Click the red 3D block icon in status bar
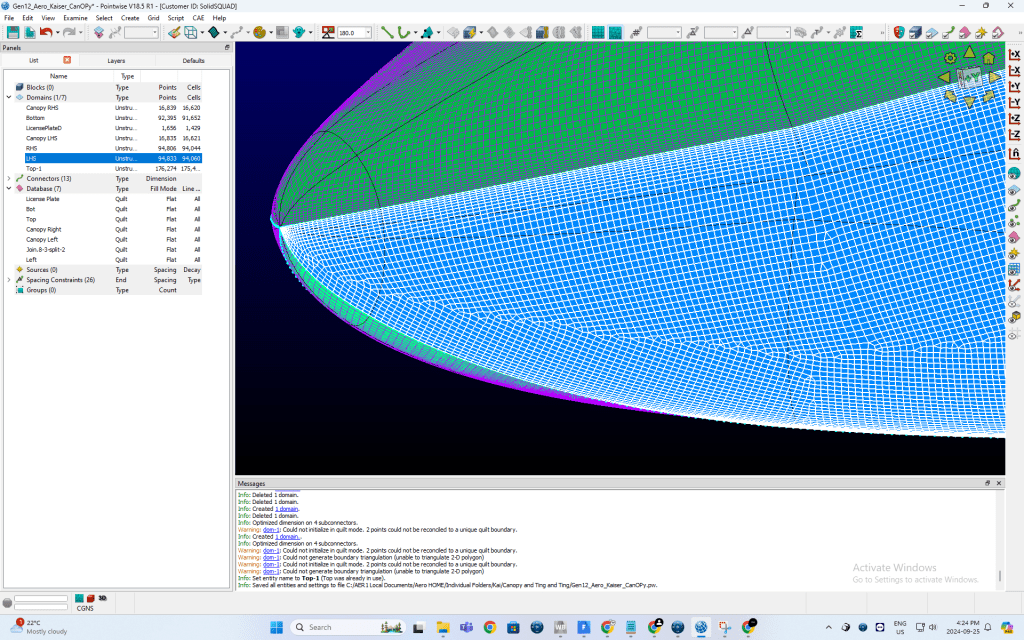Screen dimensions: 1024x640 tap(90, 598)
